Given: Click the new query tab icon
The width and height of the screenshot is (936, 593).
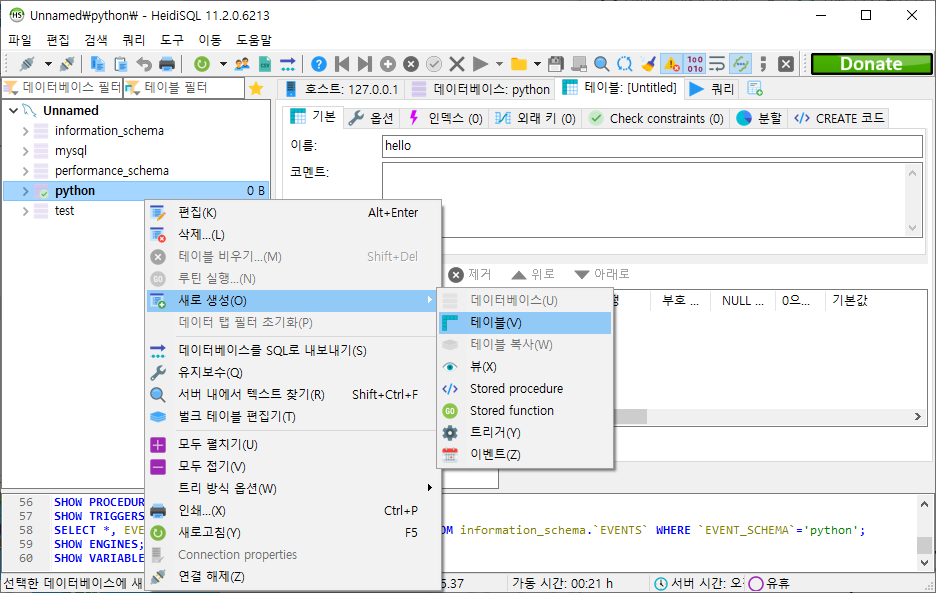Looking at the screenshot, I should [755, 89].
